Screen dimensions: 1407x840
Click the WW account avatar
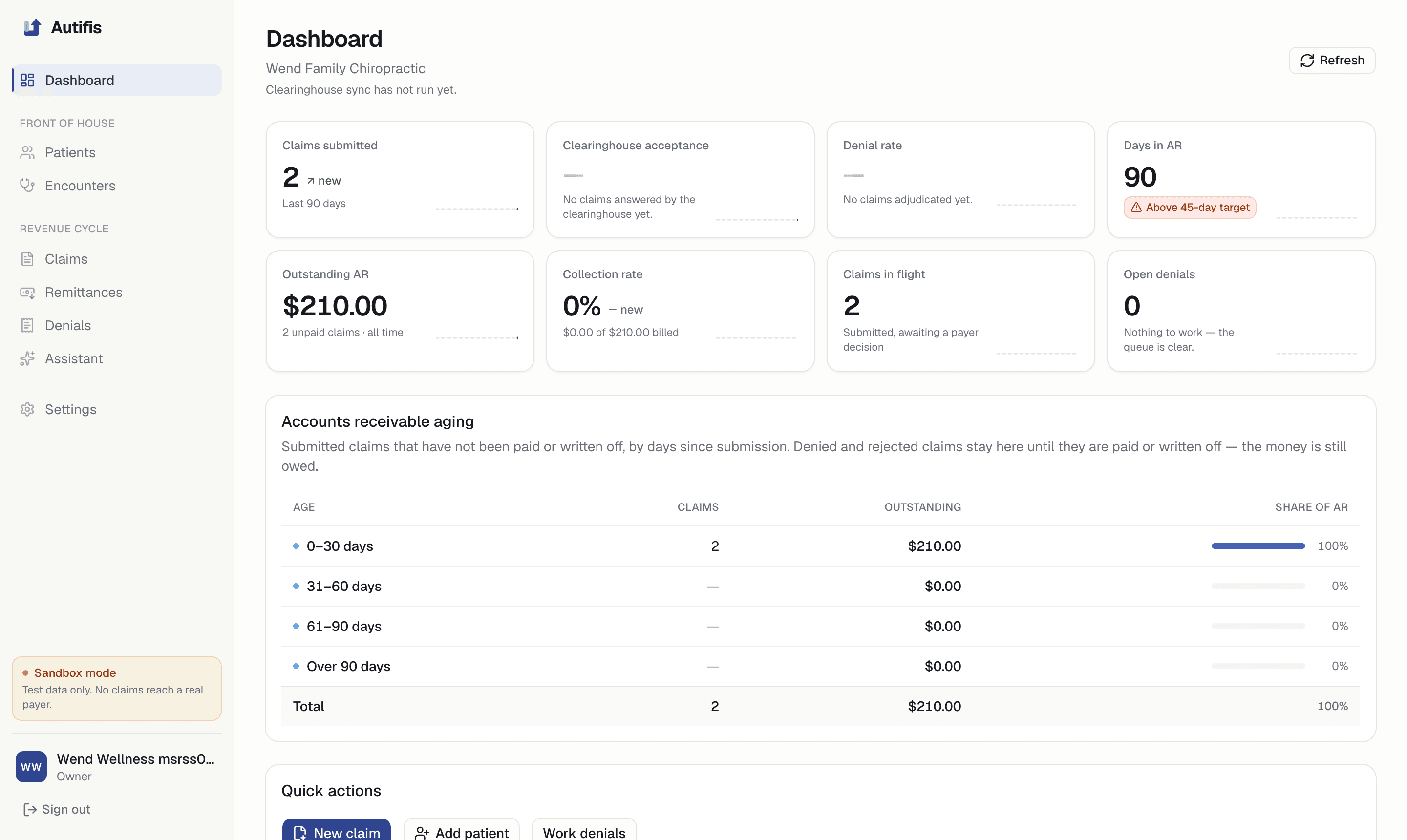click(31, 766)
